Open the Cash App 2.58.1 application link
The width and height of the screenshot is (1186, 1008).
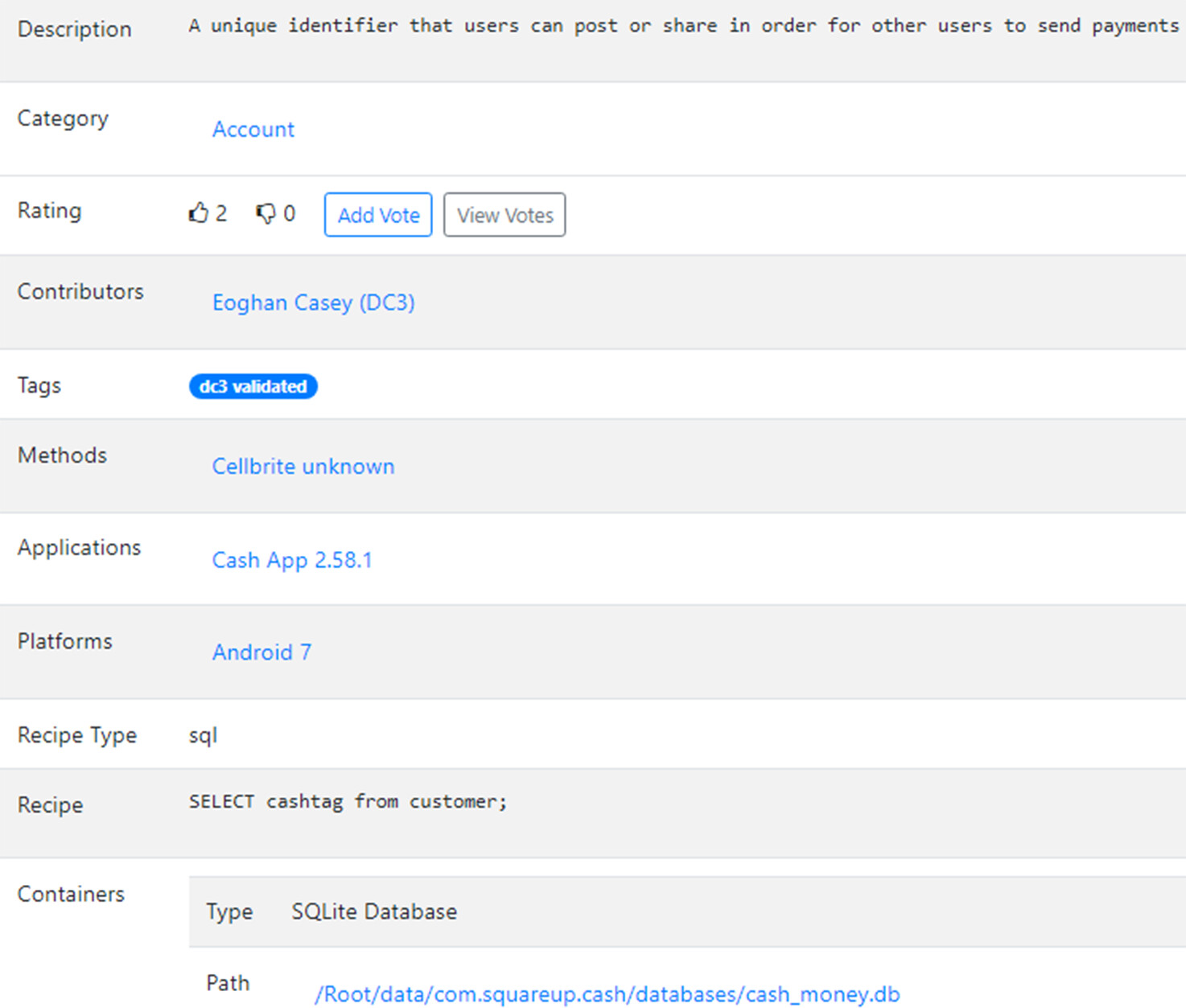click(x=291, y=560)
